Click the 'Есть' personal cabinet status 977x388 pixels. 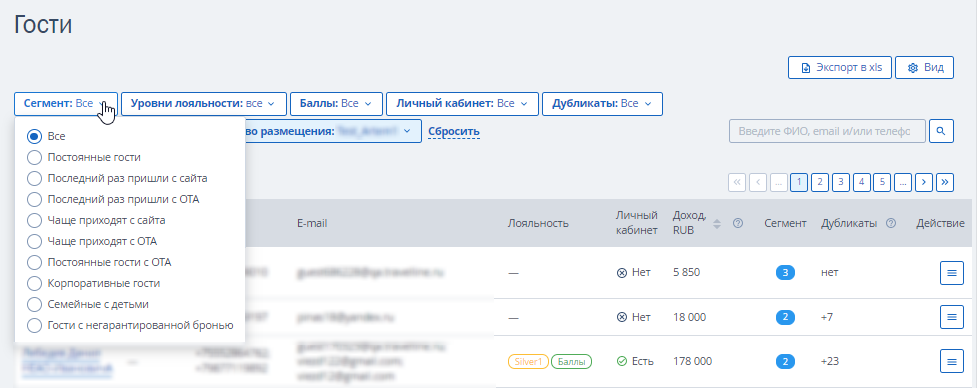tap(635, 361)
